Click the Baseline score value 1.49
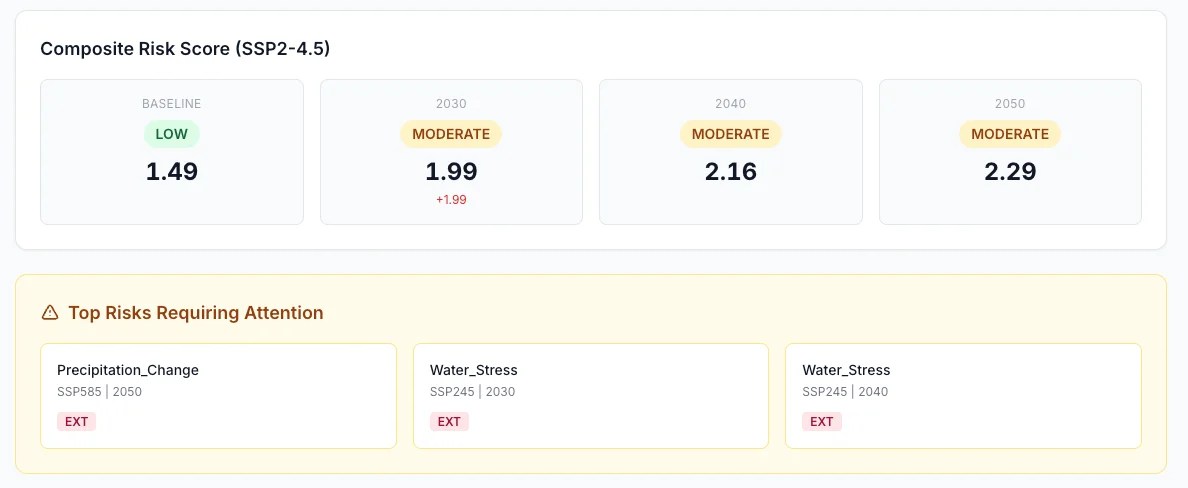This screenshot has width=1188, height=488. (172, 171)
